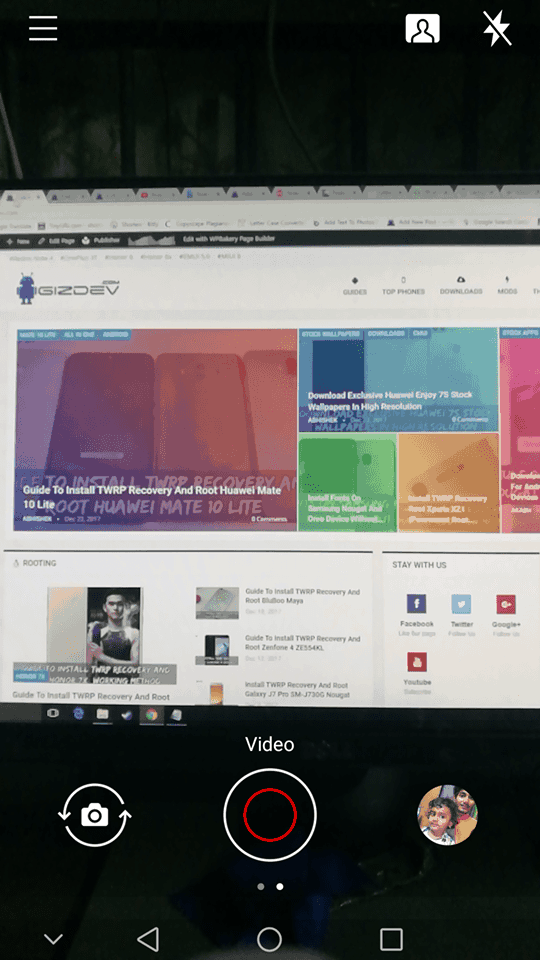This screenshot has width=540, height=960.
Task: Hide the navigation bar with the chevron
Action: 54,939
